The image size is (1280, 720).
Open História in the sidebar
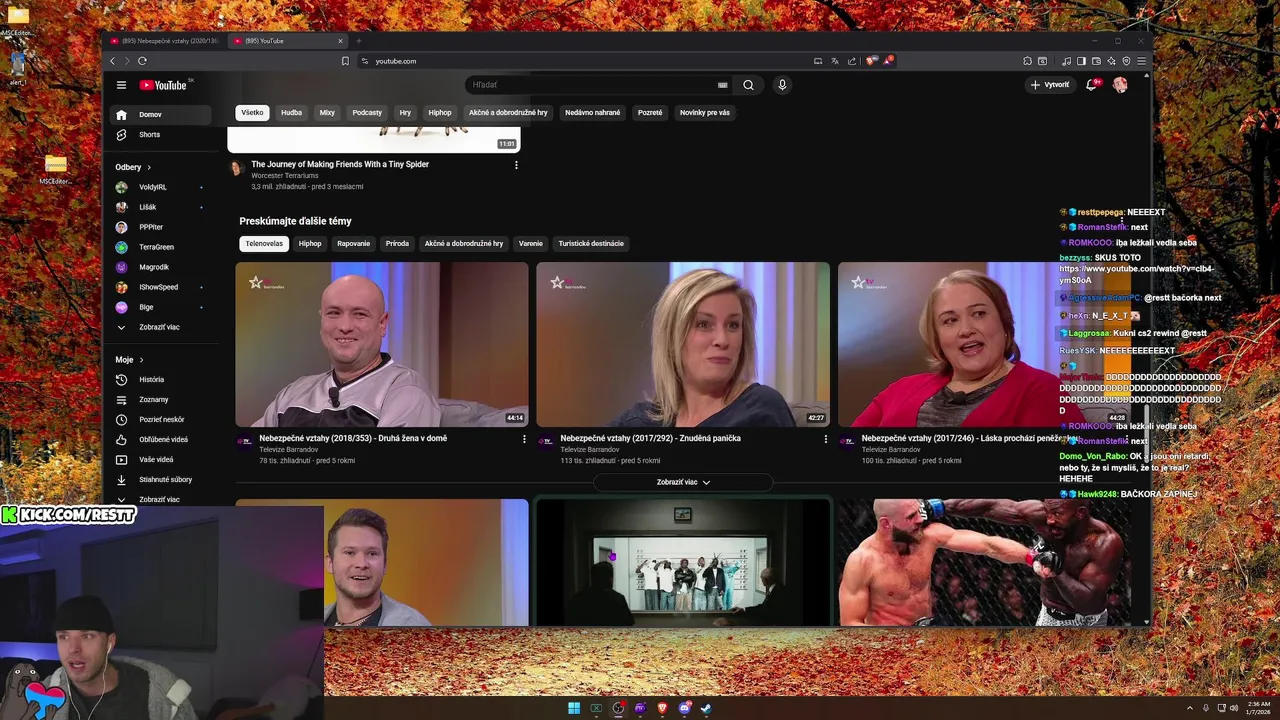click(x=160, y=379)
